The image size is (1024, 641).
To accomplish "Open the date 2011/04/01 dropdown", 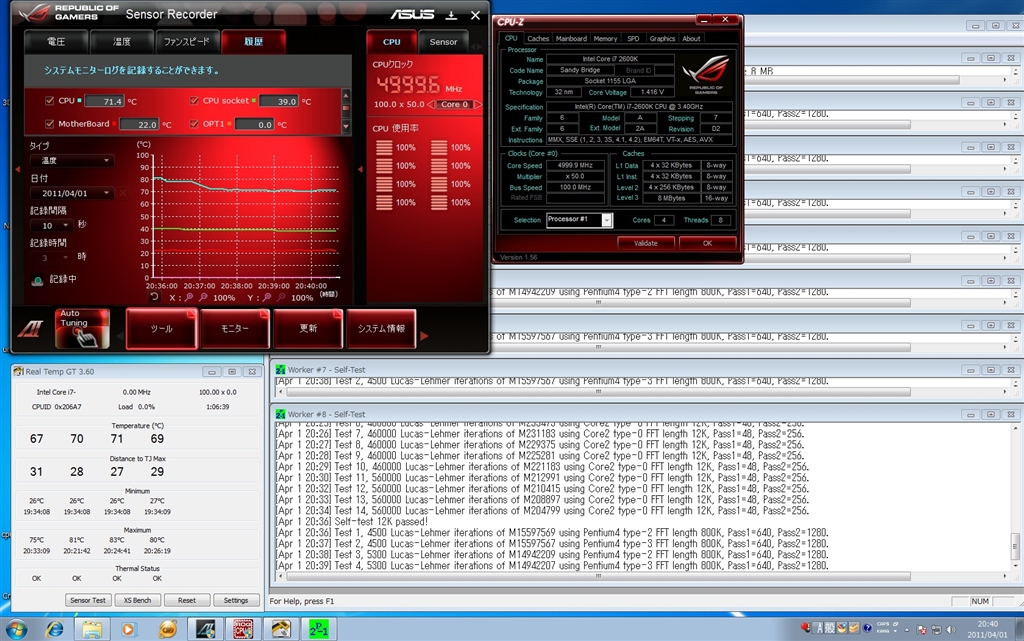I will (x=72, y=193).
